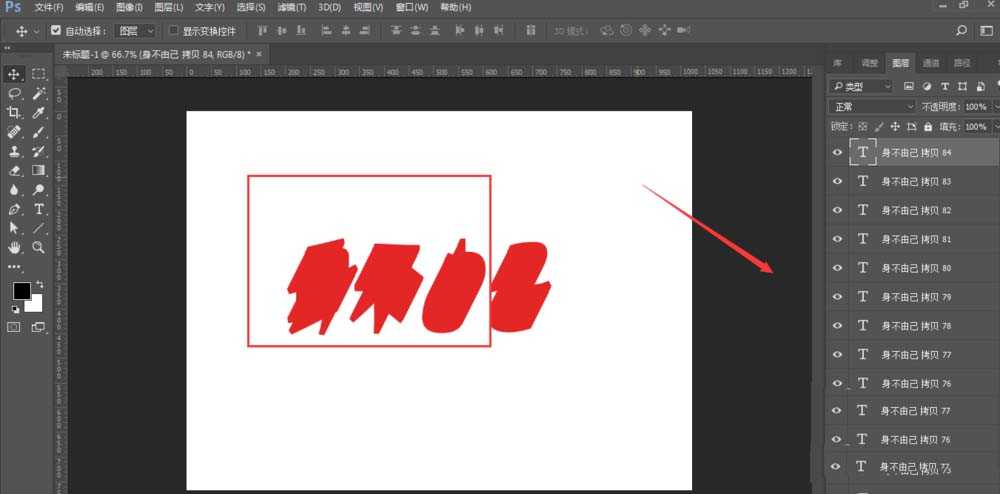Click the layer opacity 100% field

975,106
